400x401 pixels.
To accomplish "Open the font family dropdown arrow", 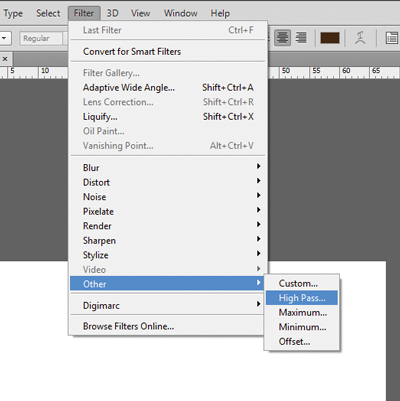I will pyautogui.click(x=4, y=38).
